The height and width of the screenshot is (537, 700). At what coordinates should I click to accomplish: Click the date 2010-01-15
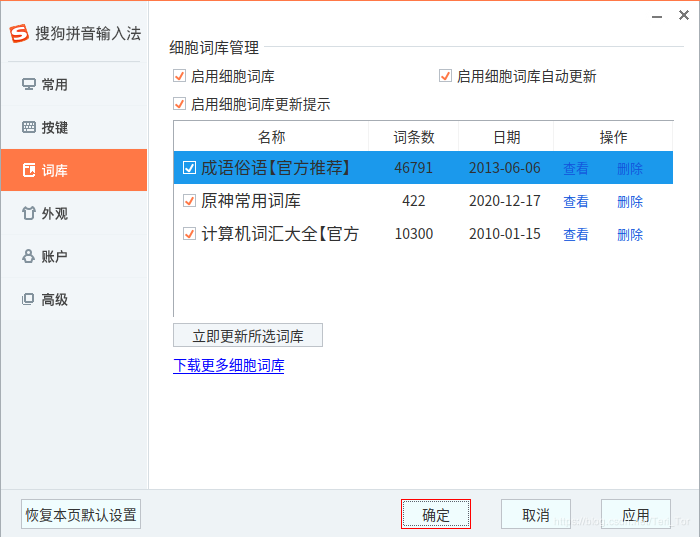pos(504,234)
